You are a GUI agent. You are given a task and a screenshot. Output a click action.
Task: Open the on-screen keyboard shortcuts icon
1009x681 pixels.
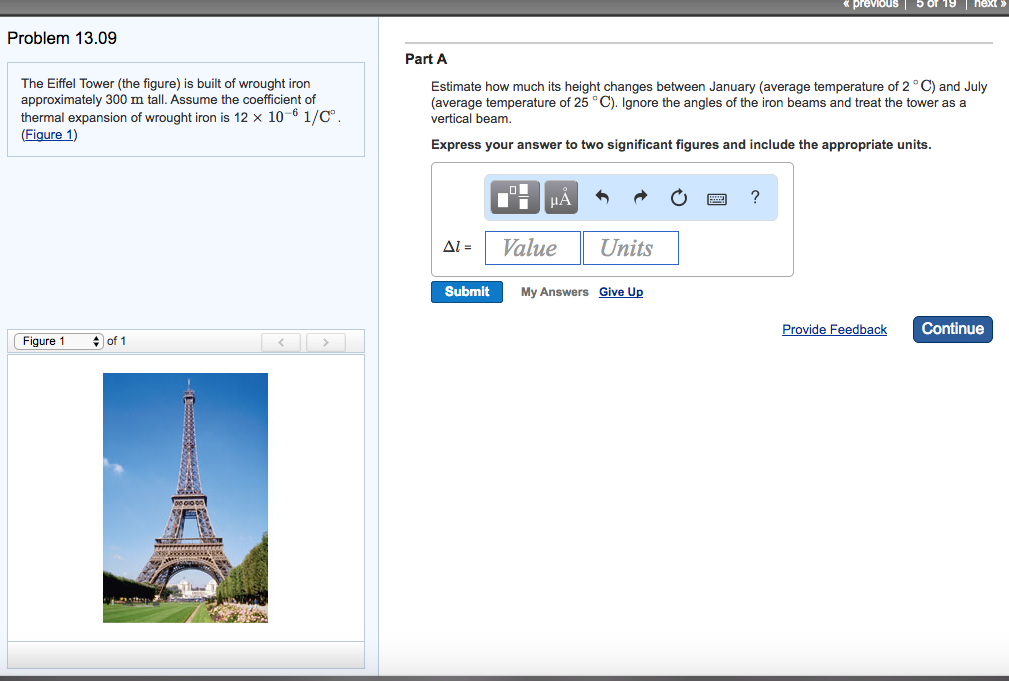(x=716, y=197)
